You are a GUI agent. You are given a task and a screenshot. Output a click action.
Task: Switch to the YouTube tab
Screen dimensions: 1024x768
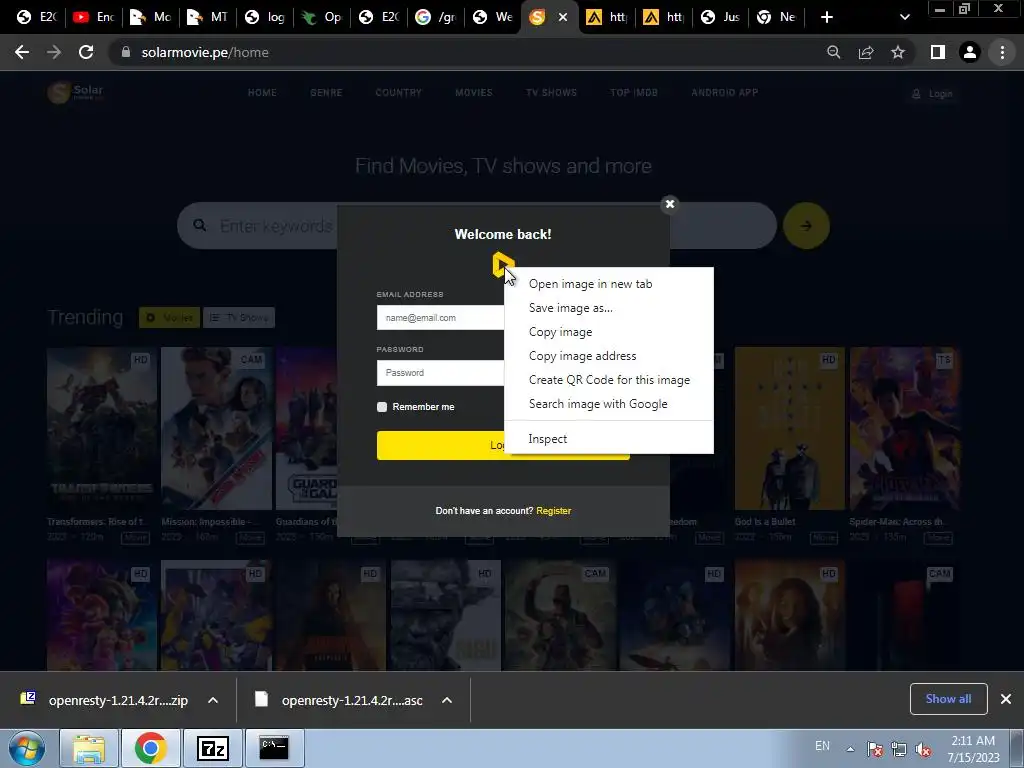[x=93, y=17]
